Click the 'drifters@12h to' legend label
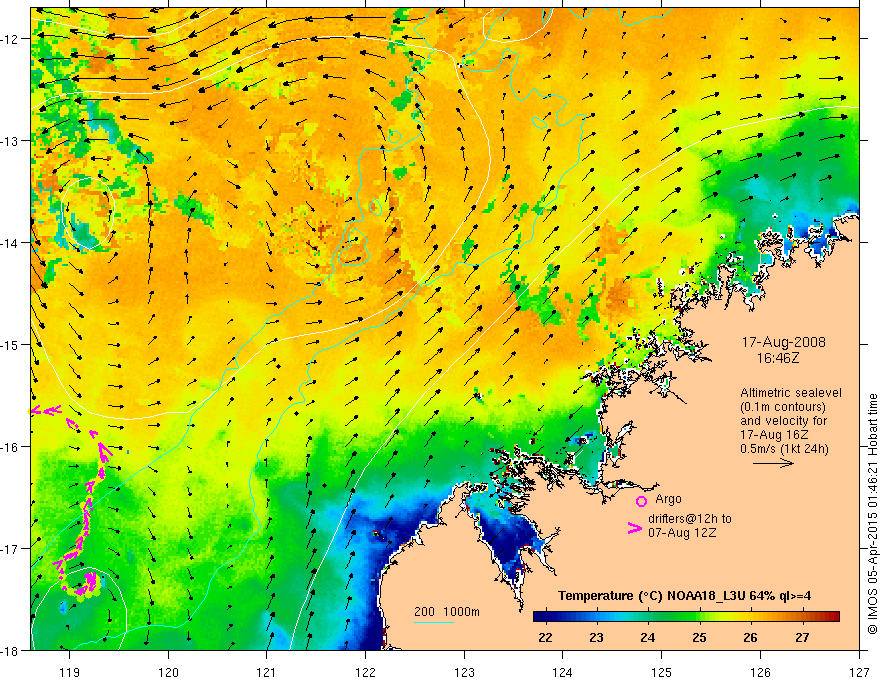 (x=690, y=518)
